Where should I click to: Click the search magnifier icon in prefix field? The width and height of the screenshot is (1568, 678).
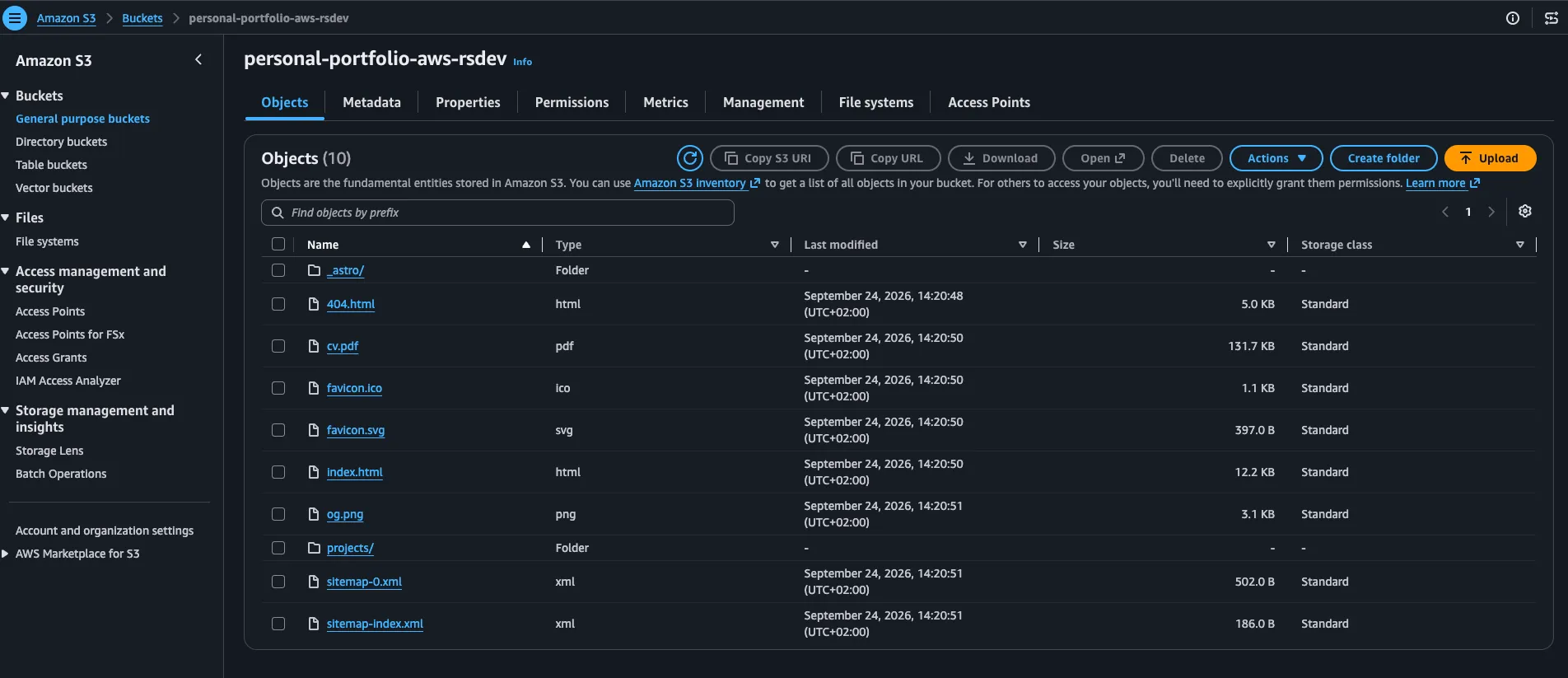click(x=278, y=213)
